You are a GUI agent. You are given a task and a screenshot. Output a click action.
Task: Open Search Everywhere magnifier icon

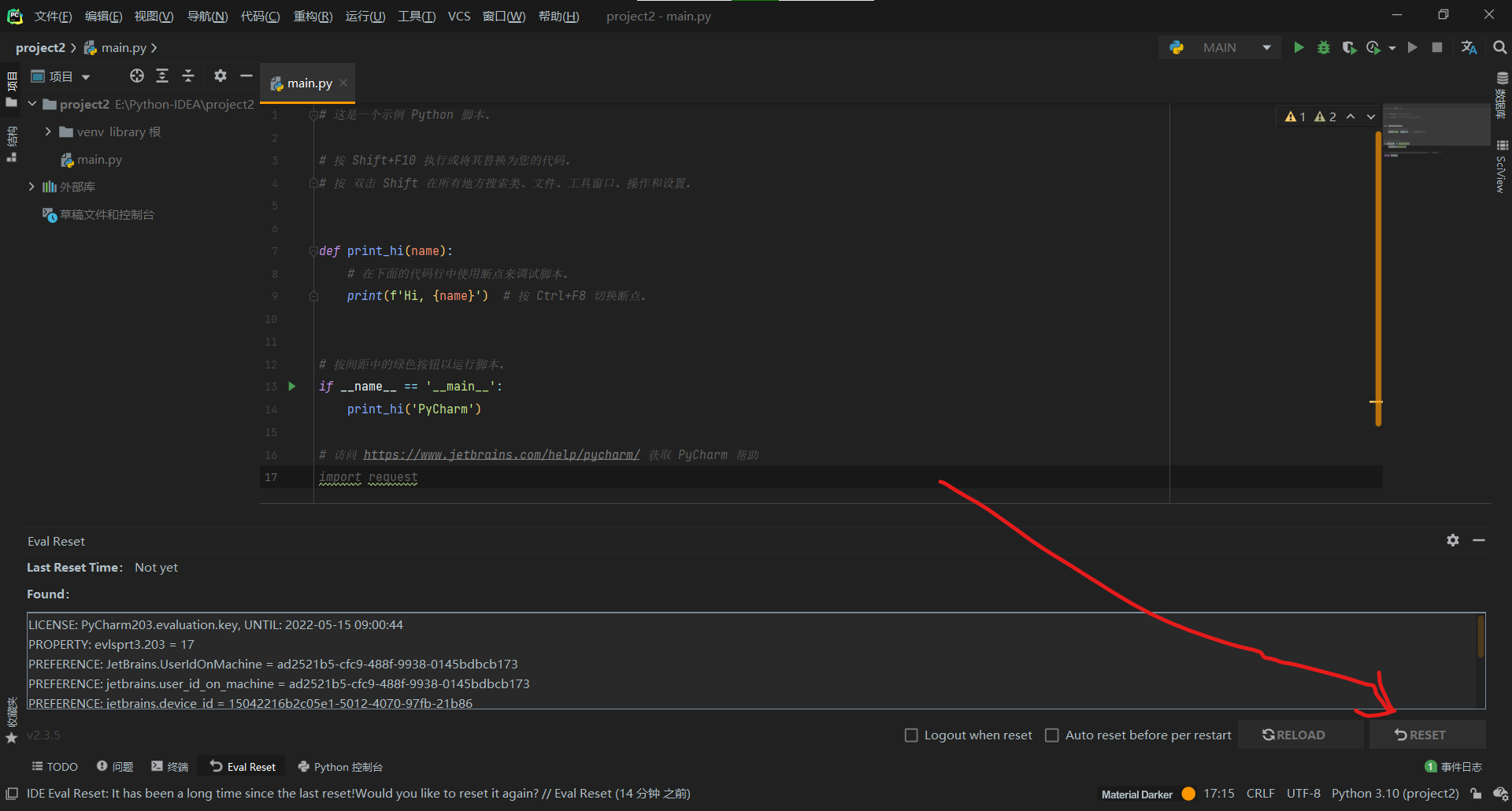1500,48
